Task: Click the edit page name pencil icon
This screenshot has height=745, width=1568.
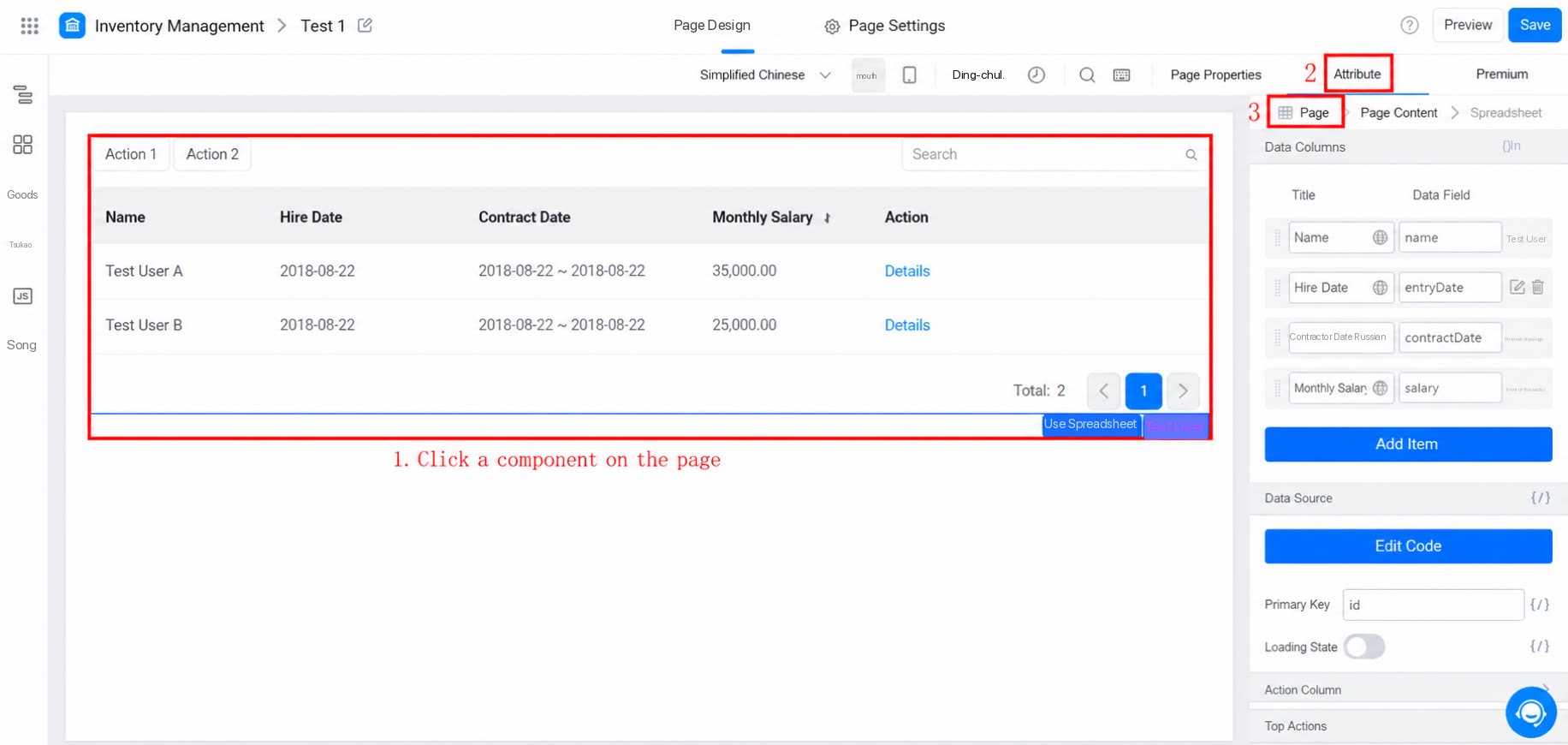Action: click(x=365, y=25)
